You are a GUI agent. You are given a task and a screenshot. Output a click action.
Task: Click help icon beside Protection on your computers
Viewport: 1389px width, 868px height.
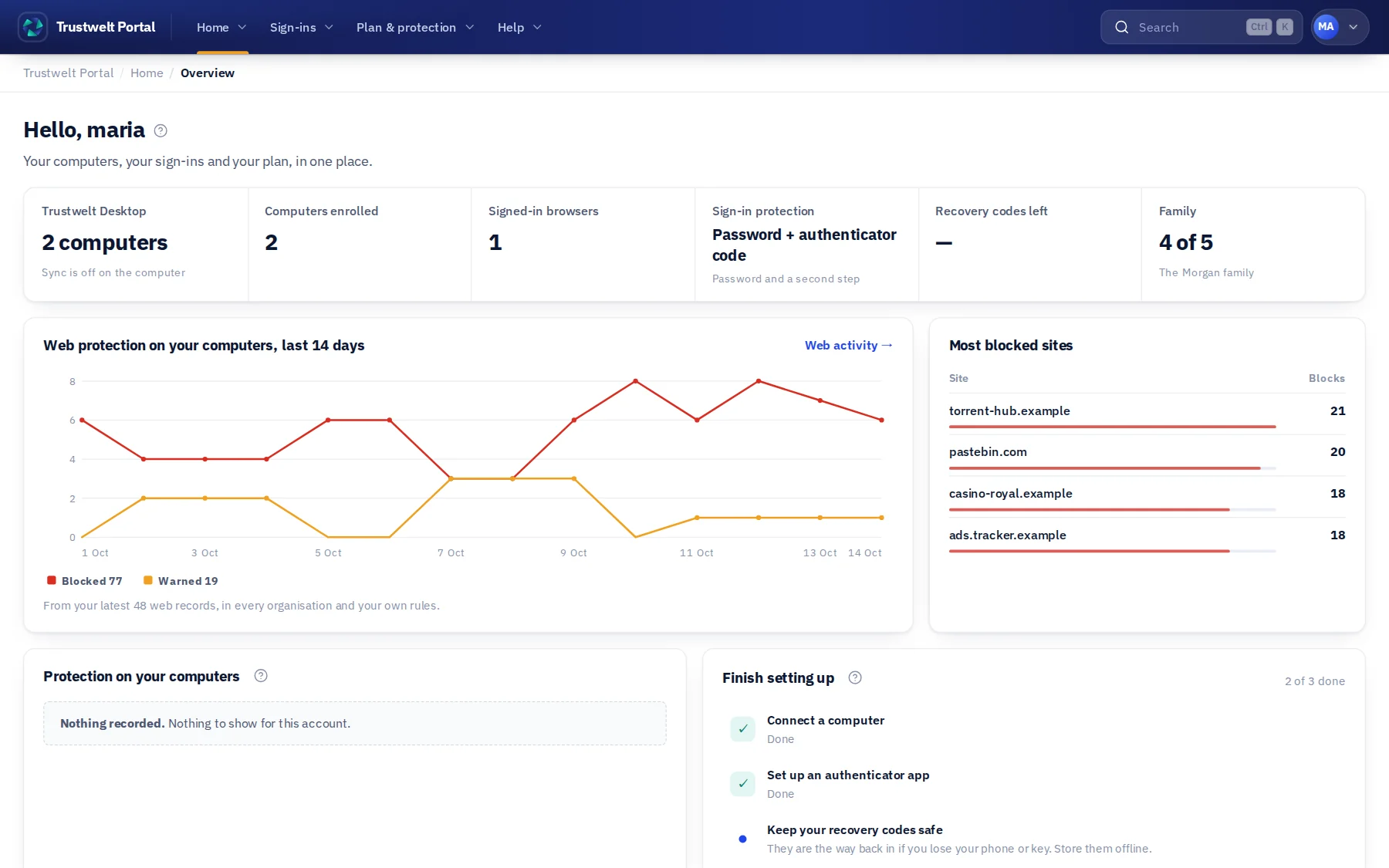pyautogui.click(x=261, y=676)
